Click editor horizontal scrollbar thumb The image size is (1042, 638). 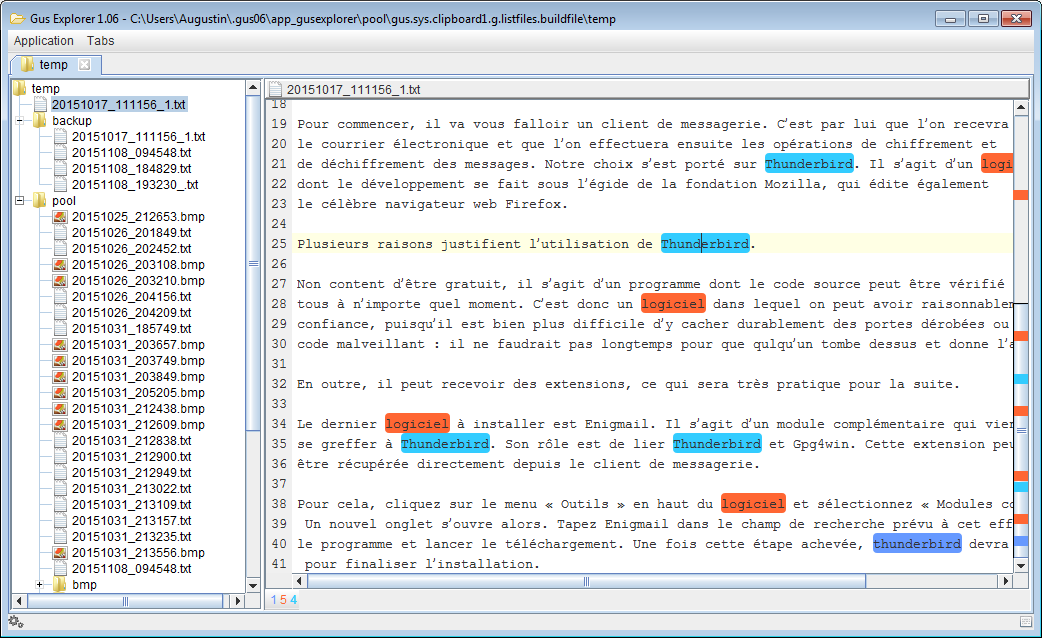coord(586,581)
